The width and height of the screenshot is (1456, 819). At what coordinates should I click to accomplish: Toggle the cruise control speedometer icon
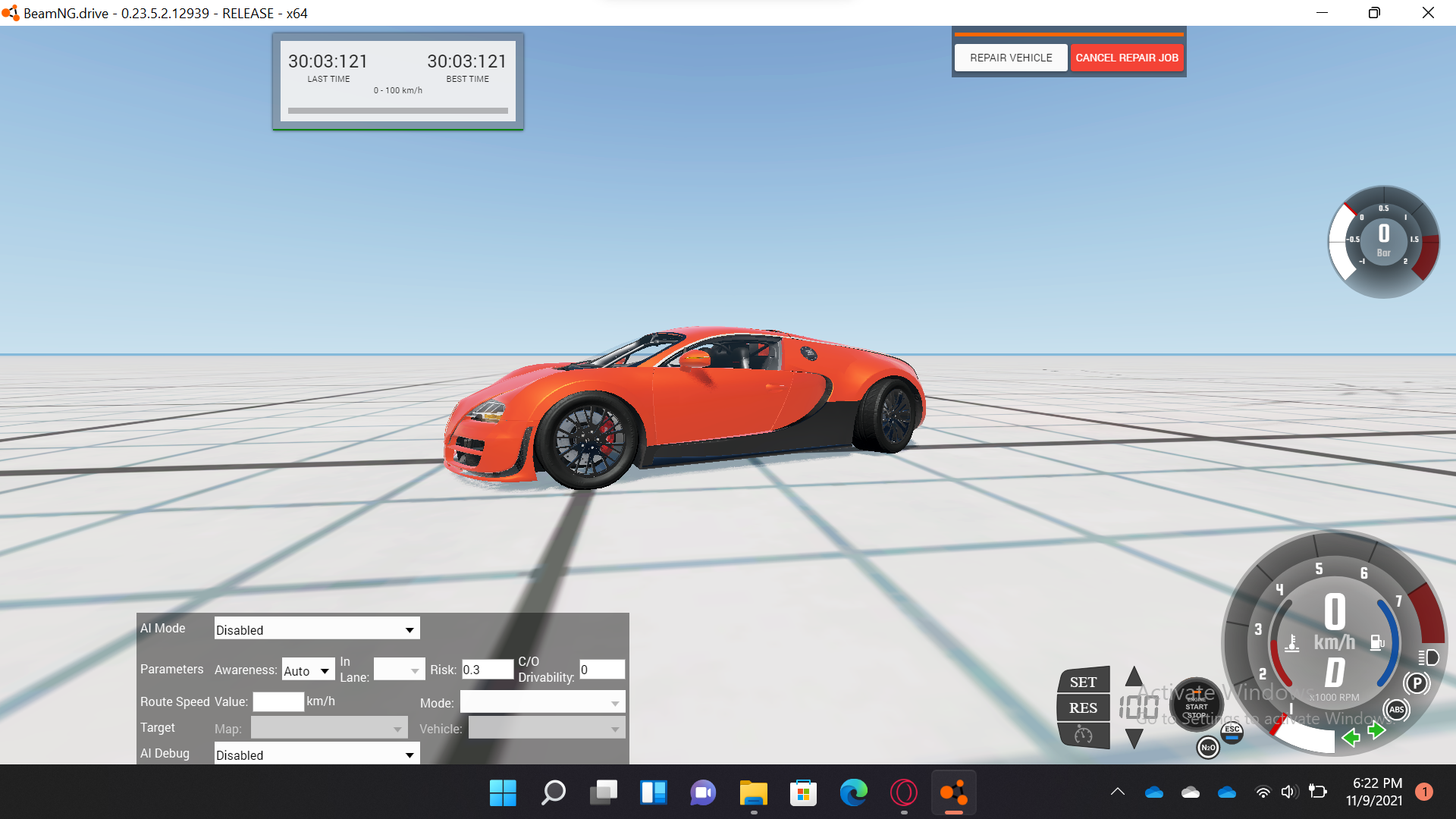[x=1084, y=735]
